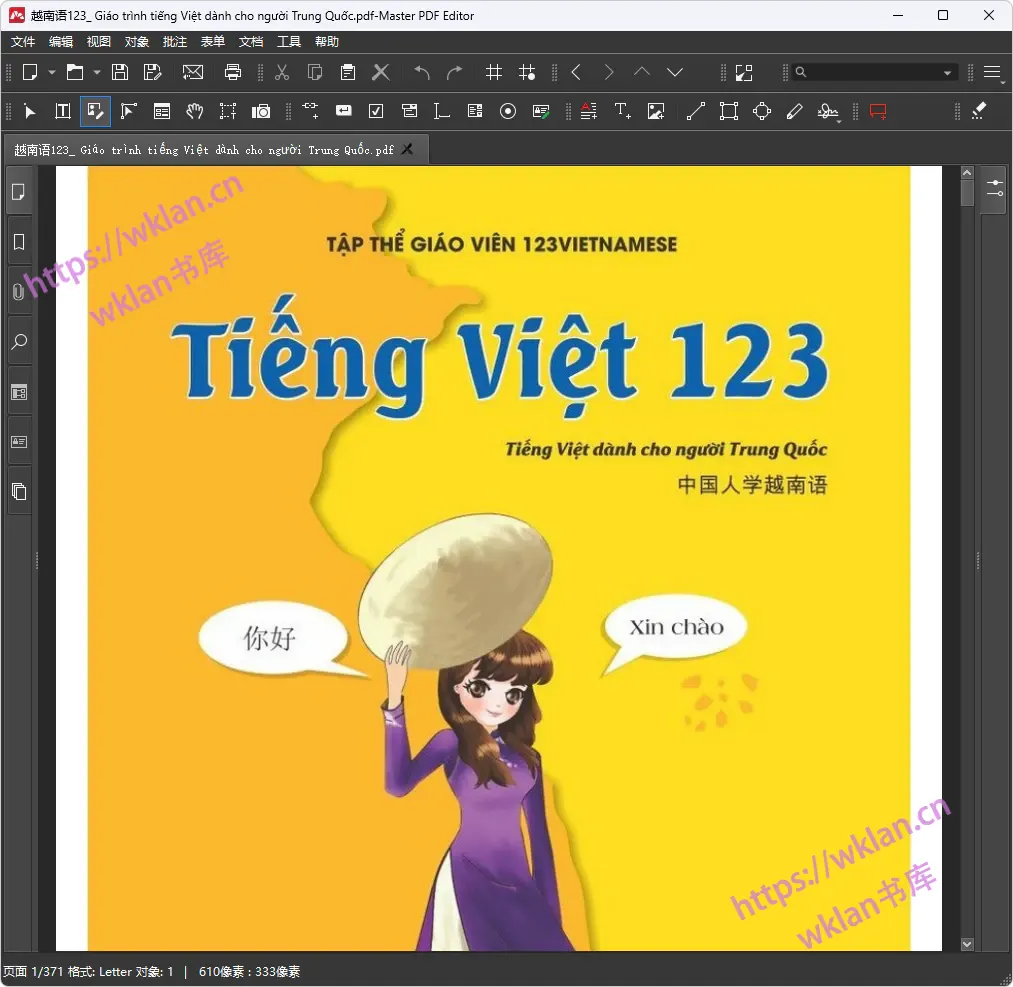
Task: Expand the search field dropdown
Action: 946,72
